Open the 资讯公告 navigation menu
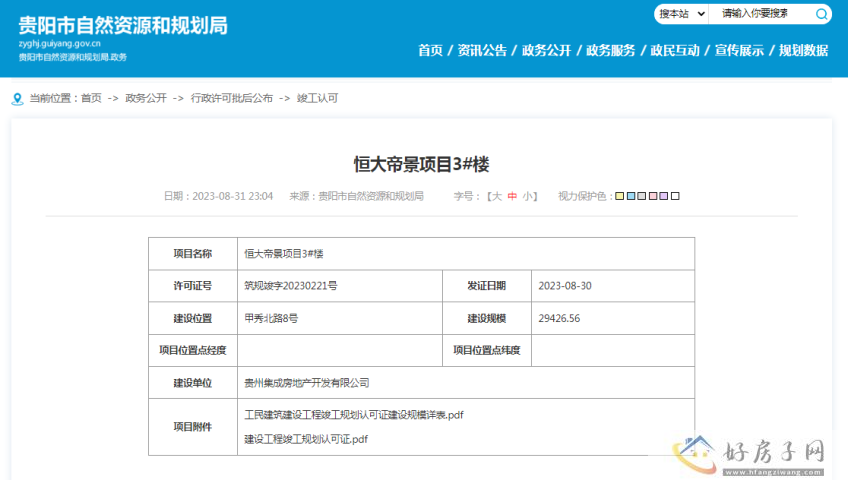This screenshot has width=848, height=480. [482, 51]
